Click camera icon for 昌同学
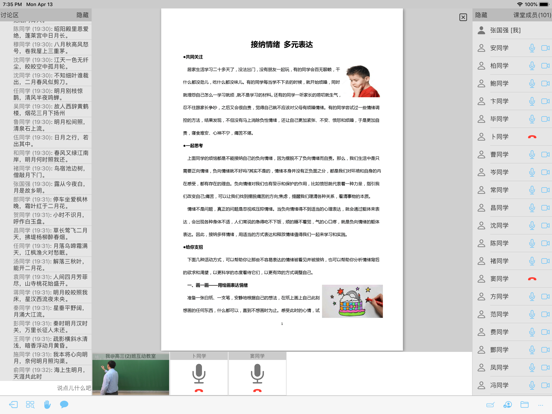552x414 pixels. pos(545,208)
